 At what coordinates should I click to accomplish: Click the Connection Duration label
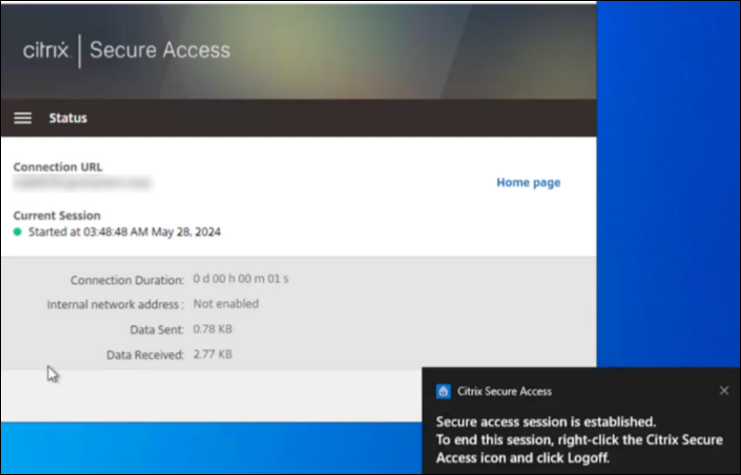click(127, 280)
